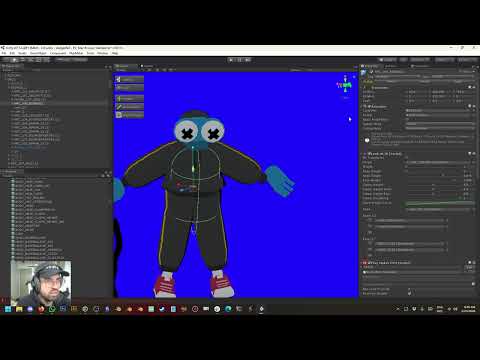Toggle the GameObject active checkbox in the Inspector
The image size is (480, 360).
tap(372, 71)
